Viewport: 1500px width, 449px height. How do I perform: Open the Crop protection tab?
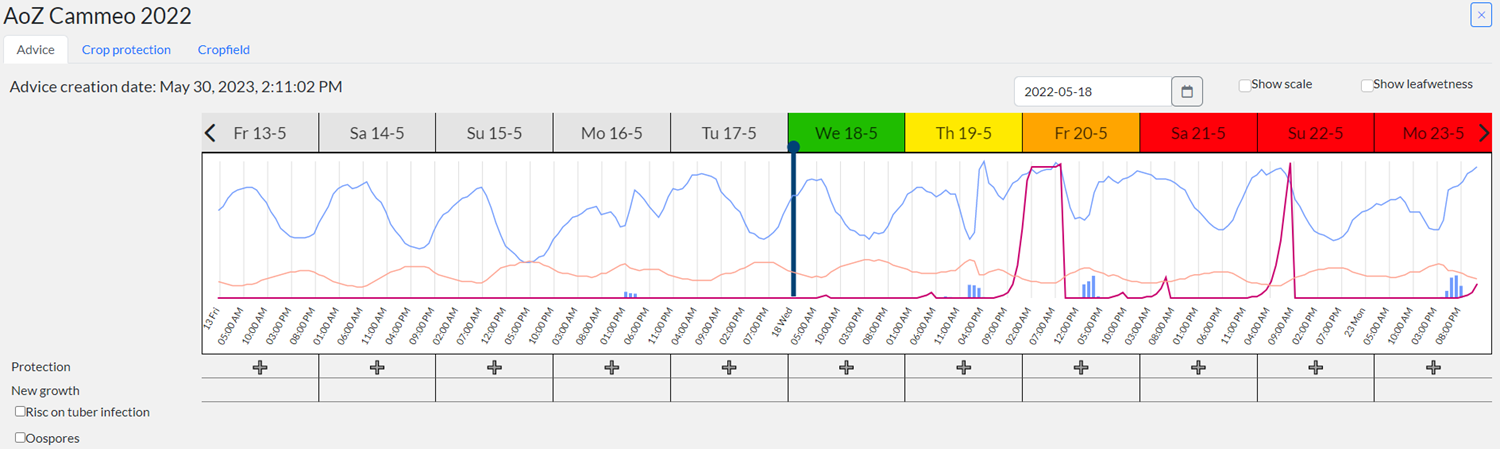[x=126, y=50]
